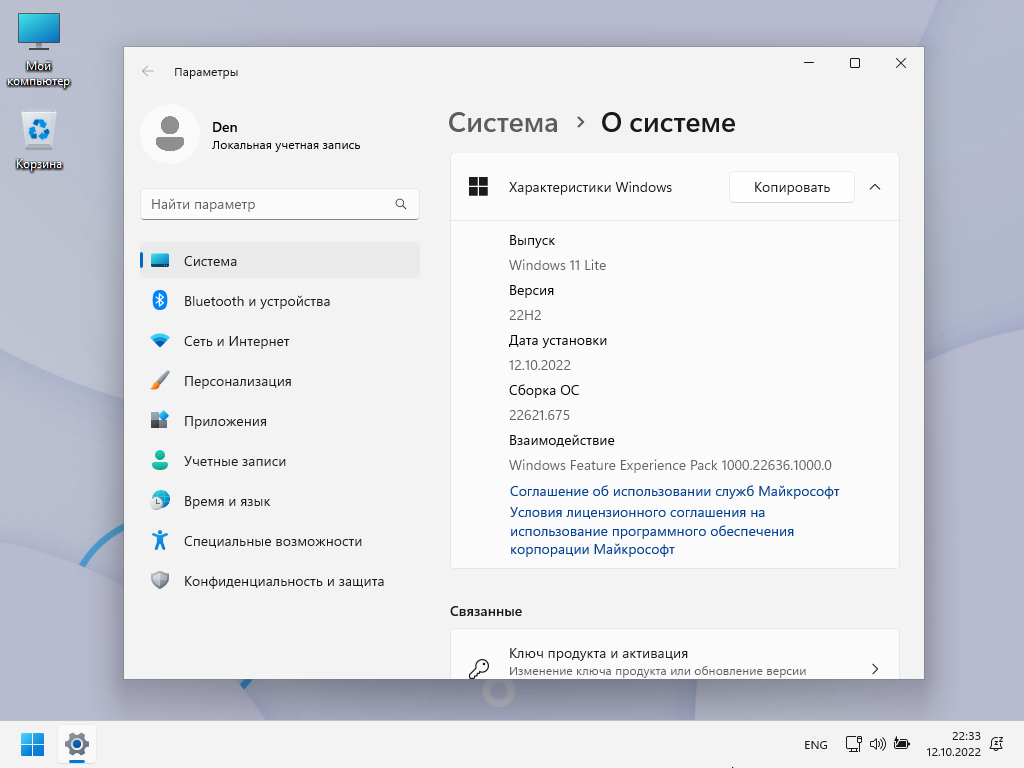Open the Windows Start menu
The image size is (1024, 768).
[x=32, y=744]
